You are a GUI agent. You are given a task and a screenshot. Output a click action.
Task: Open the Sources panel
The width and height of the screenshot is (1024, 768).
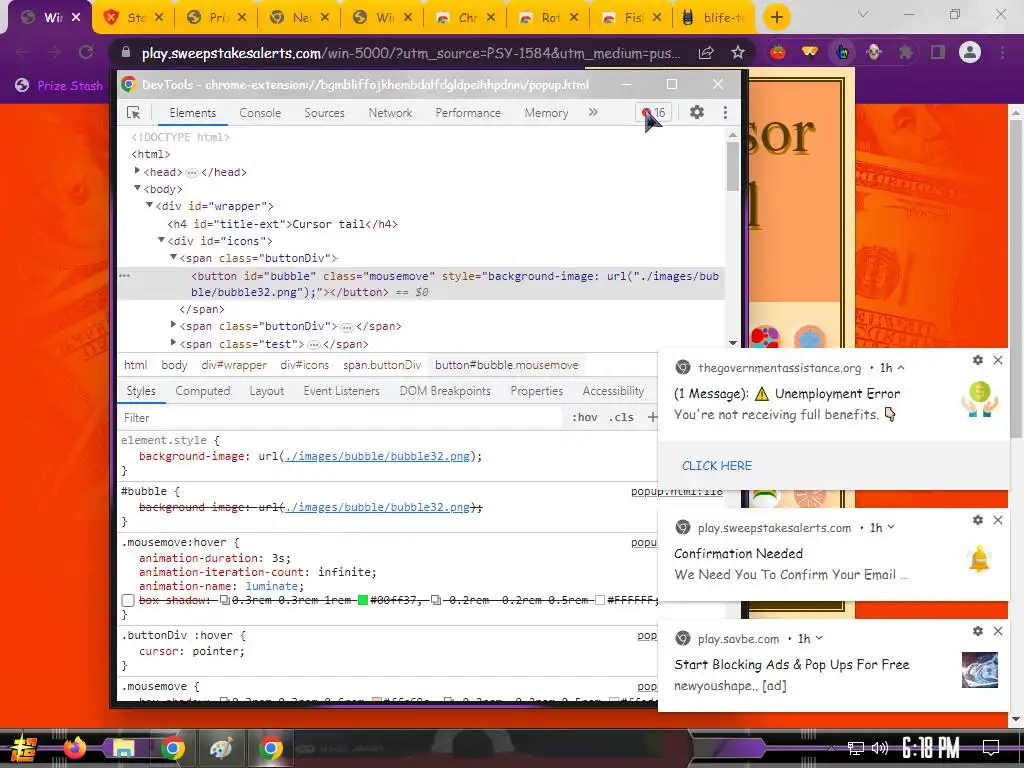pos(324,113)
